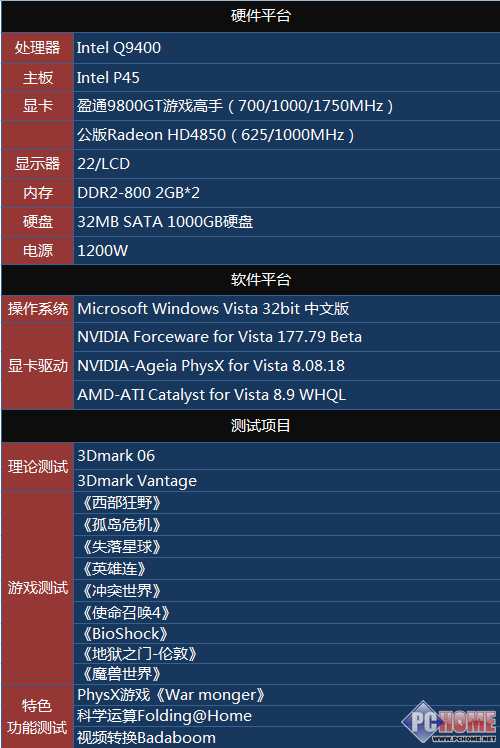Click the 《西部狂野》 row

[x=287, y=503]
